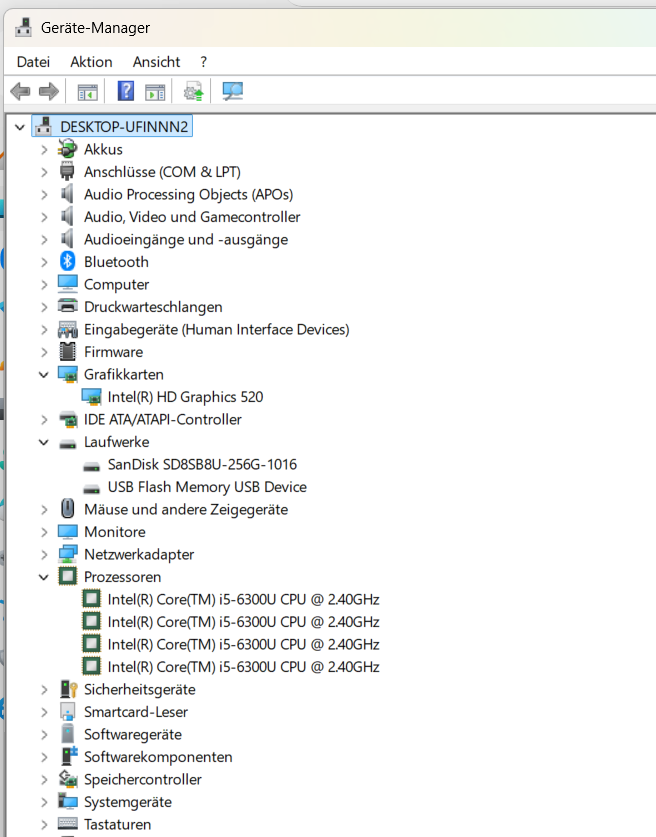Click the Forward arrow toolbar icon
The image size is (656, 837).
point(49,92)
